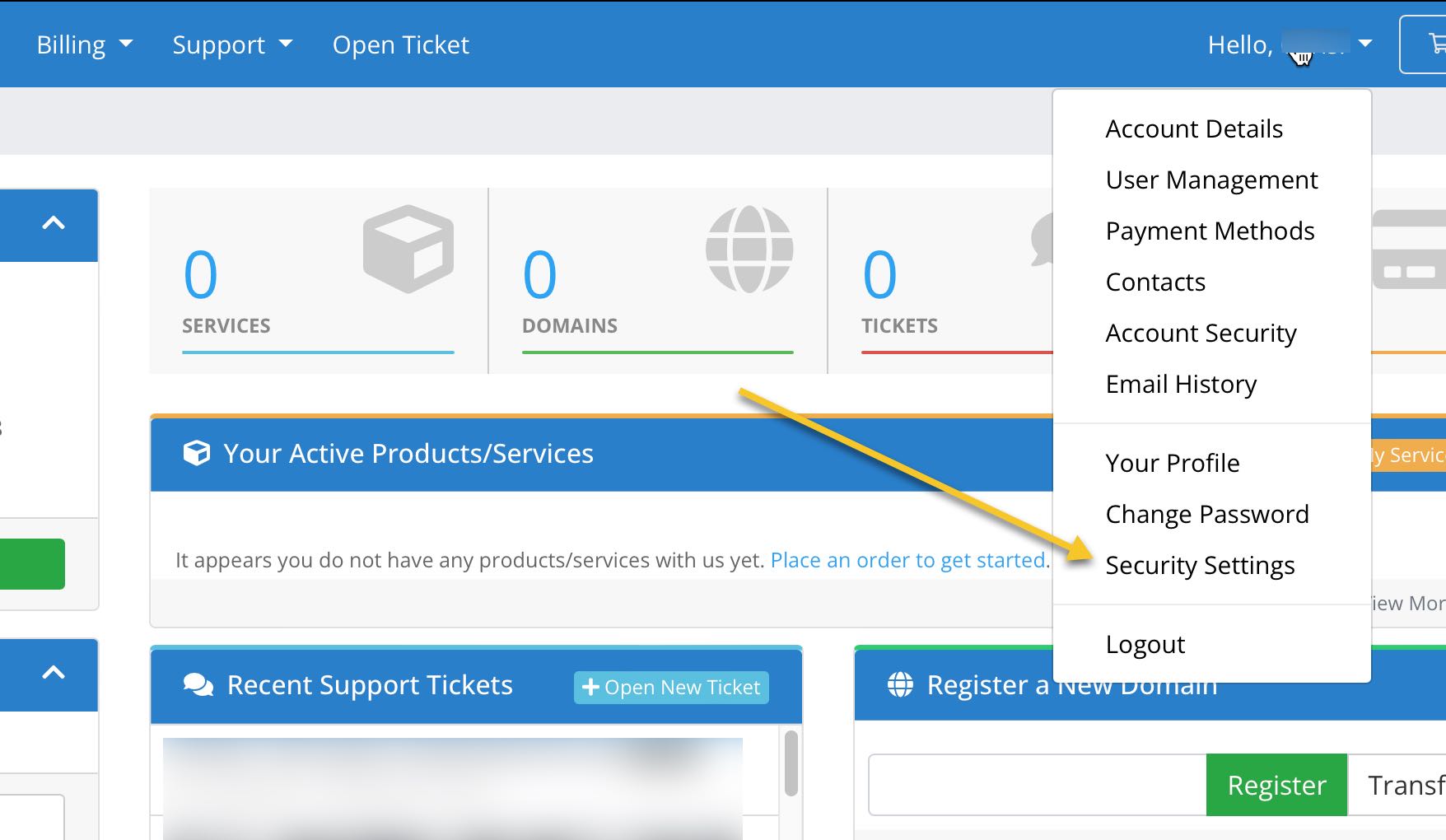The width and height of the screenshot is (1446, 840).
Task: Click the green Register domain button
Action: point(1276,785)
